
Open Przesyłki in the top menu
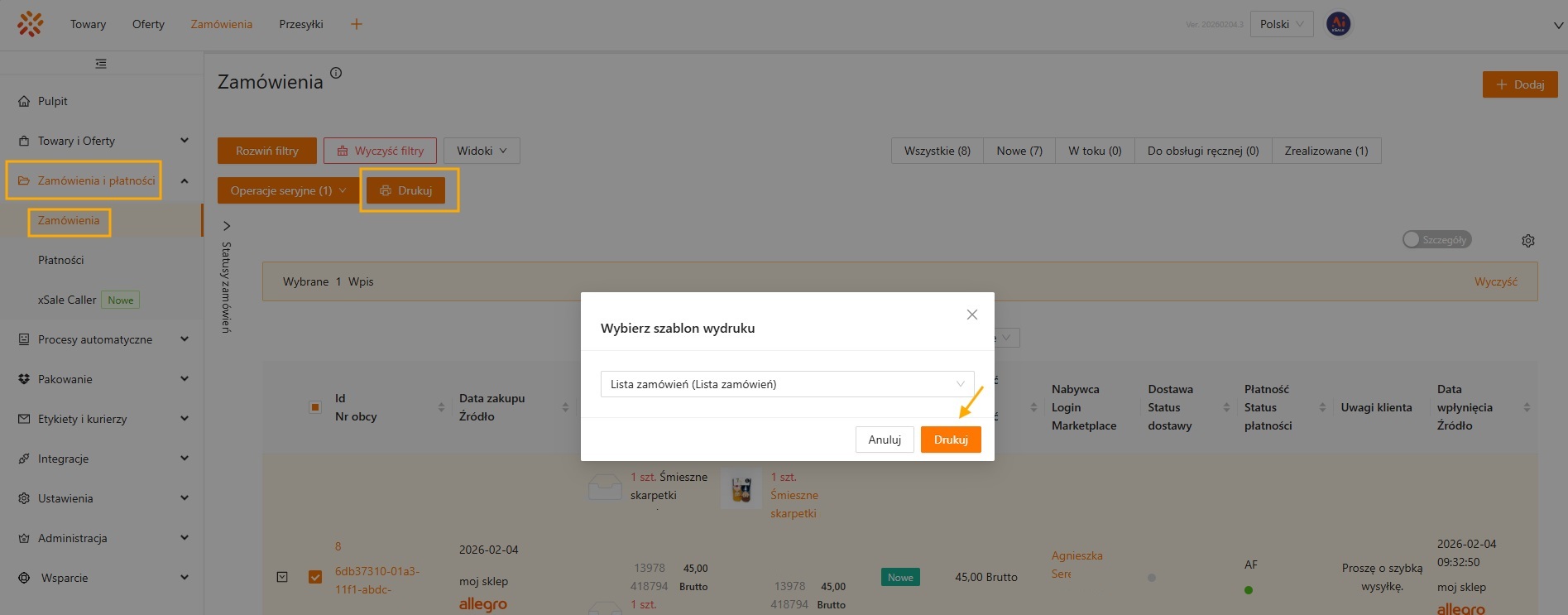301,24
